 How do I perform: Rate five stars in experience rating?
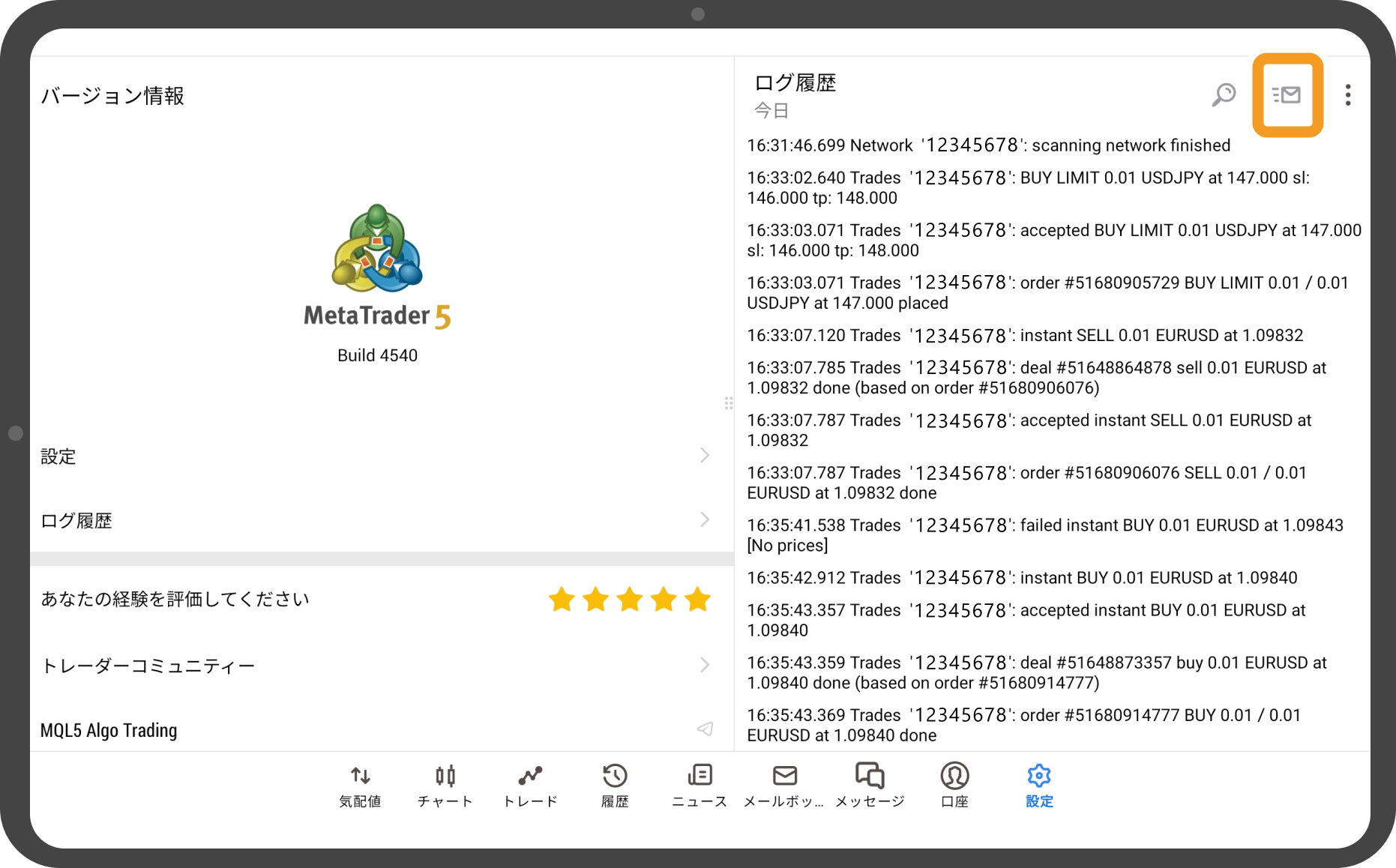(698, 600)
